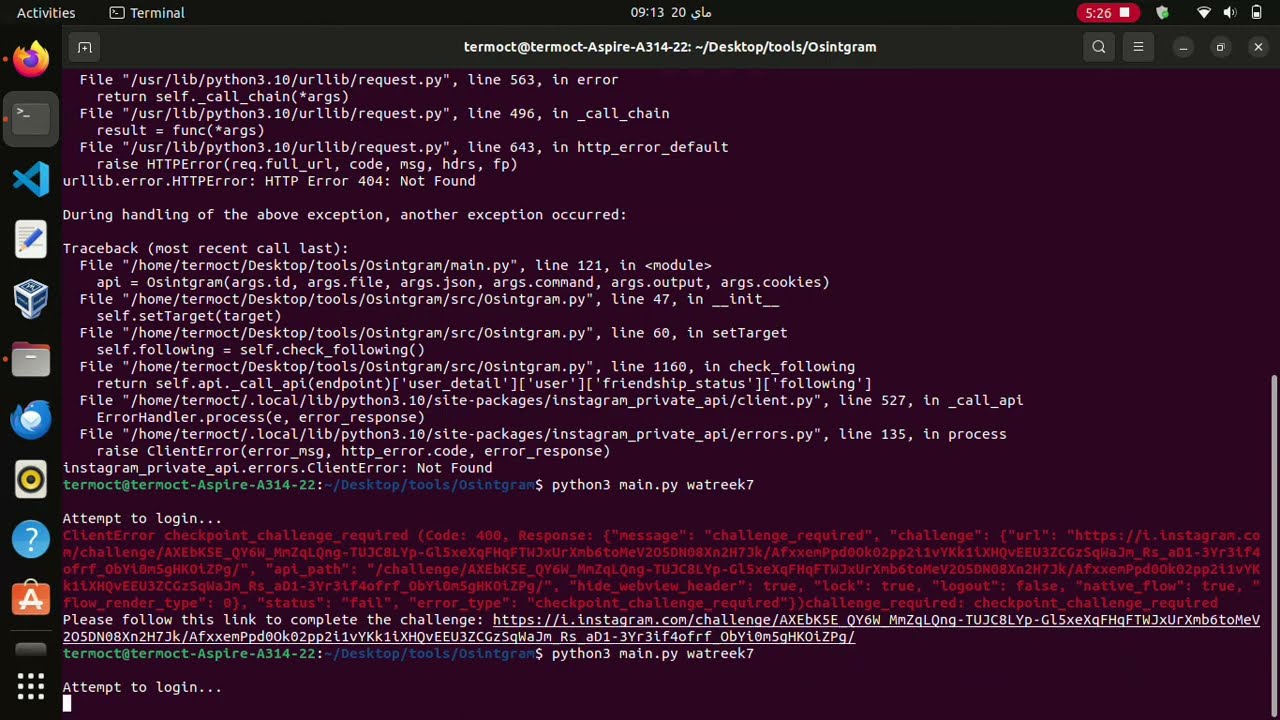The height and width of the screenshot is (720, 1280).
Task: Open the Help dock icon
Action: point(31,539)
